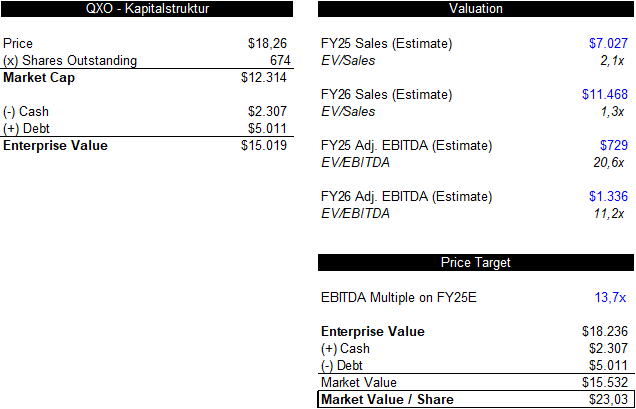Select the Valuation section header
This screenshot has height=409, width=636.
[476, 9]
